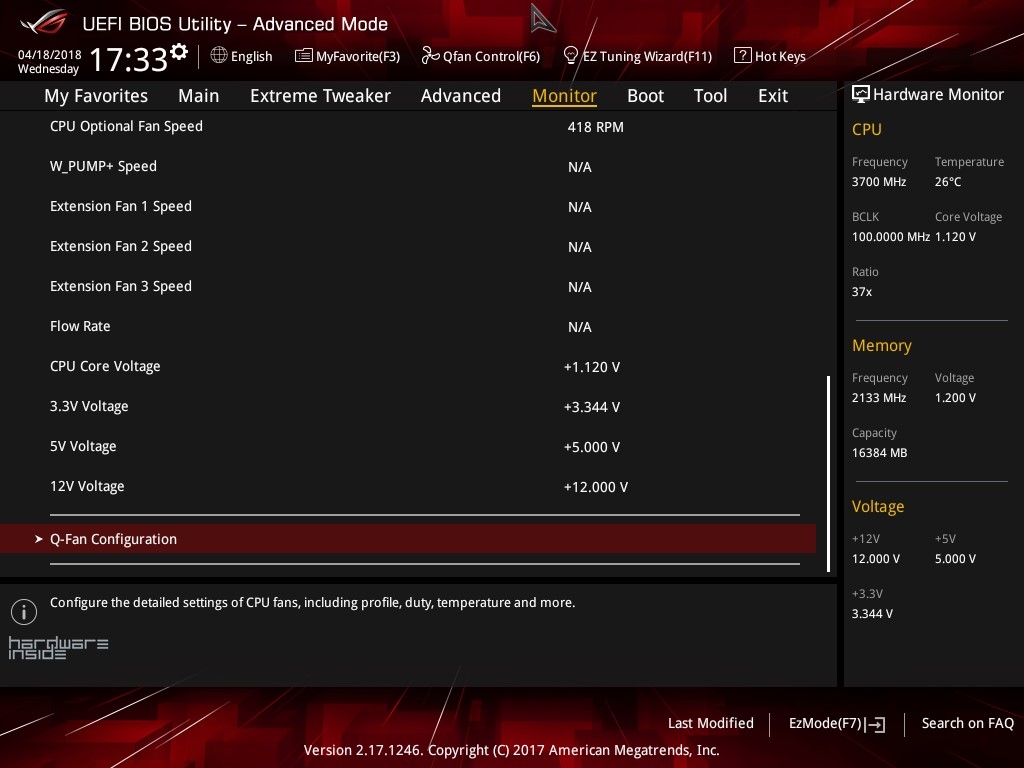Click the 37x ratio reading
This screenshot has width=1024, height=768.
(x=861, y=291)
